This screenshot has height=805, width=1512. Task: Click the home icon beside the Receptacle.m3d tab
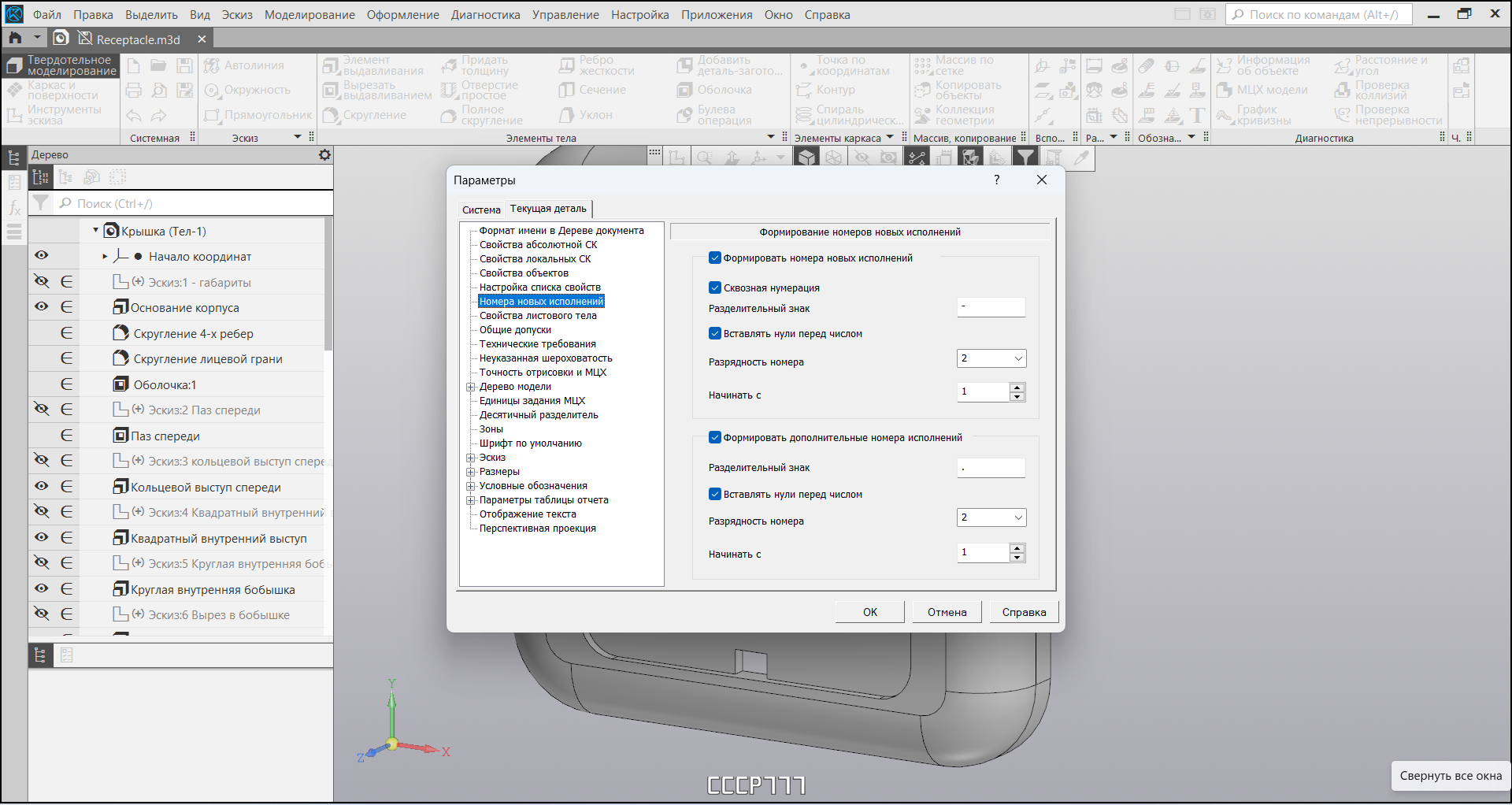15,38
